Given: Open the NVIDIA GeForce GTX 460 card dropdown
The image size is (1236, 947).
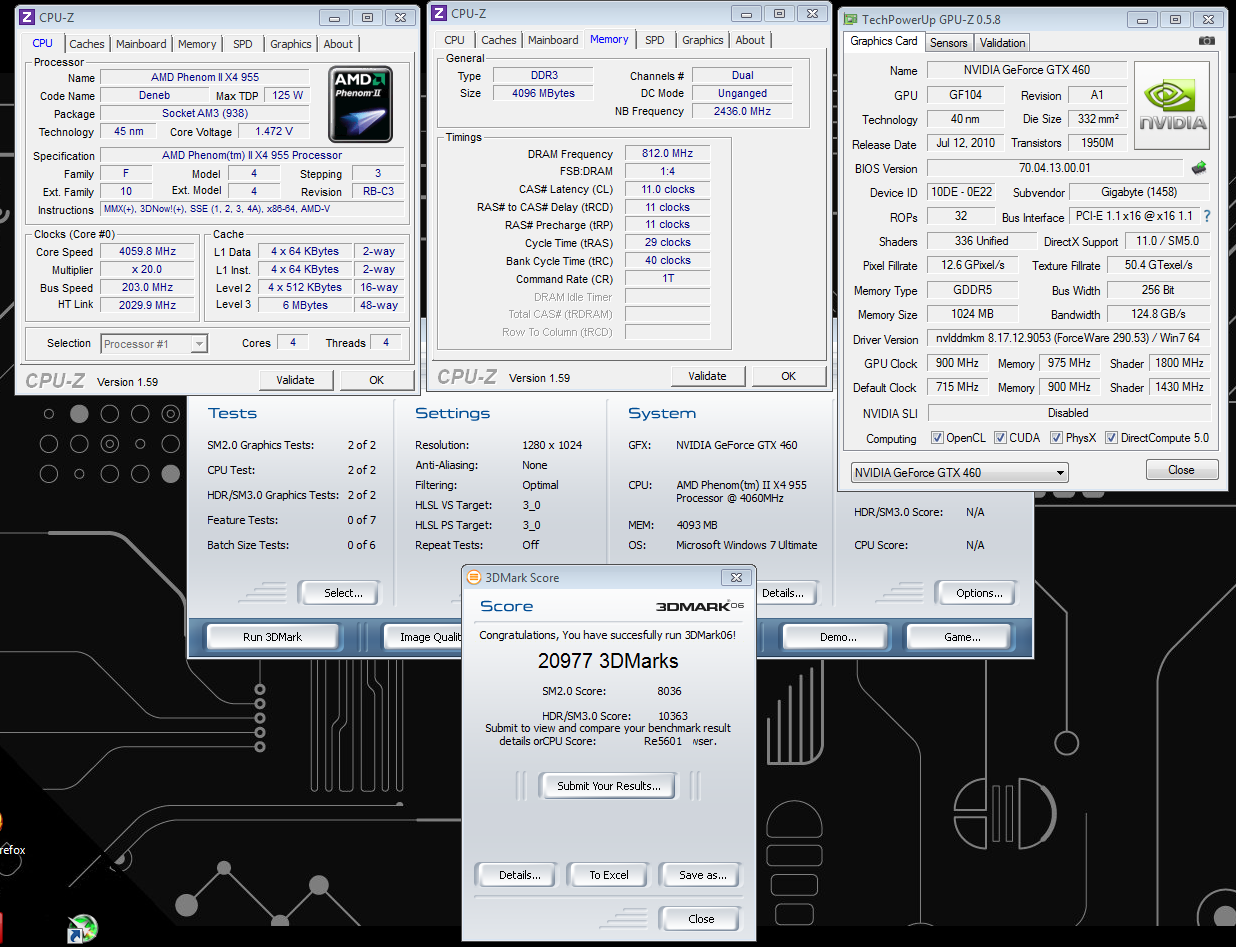Looking at the screenshot, I should click(x=959, y=472).
